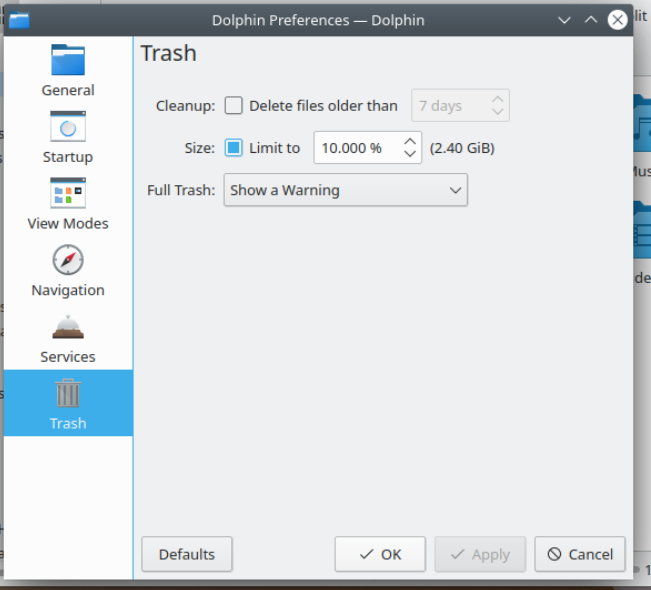Click the Navigation compass icon
The image size is (651, 590).
(68, 260)
